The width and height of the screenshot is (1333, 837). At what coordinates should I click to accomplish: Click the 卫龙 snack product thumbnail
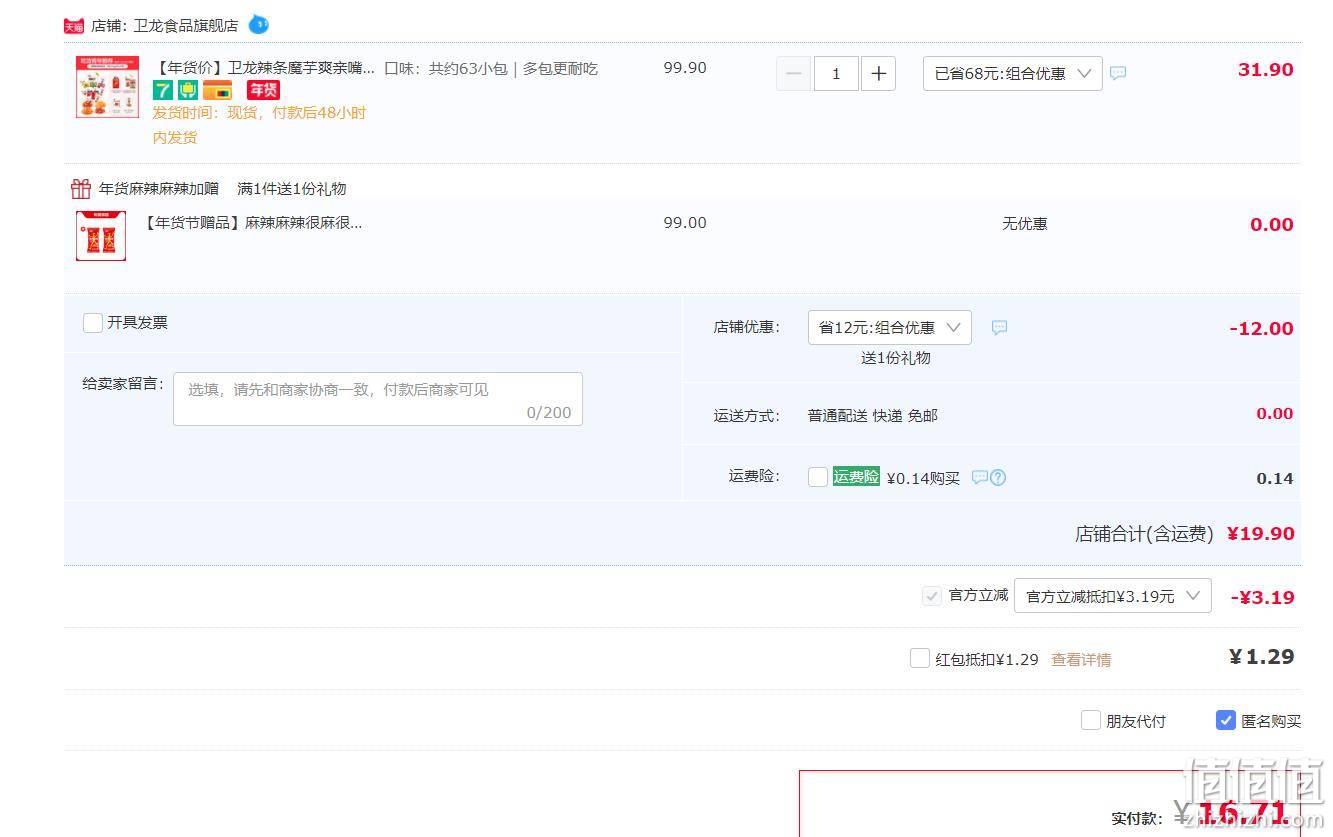click(107, 87)
